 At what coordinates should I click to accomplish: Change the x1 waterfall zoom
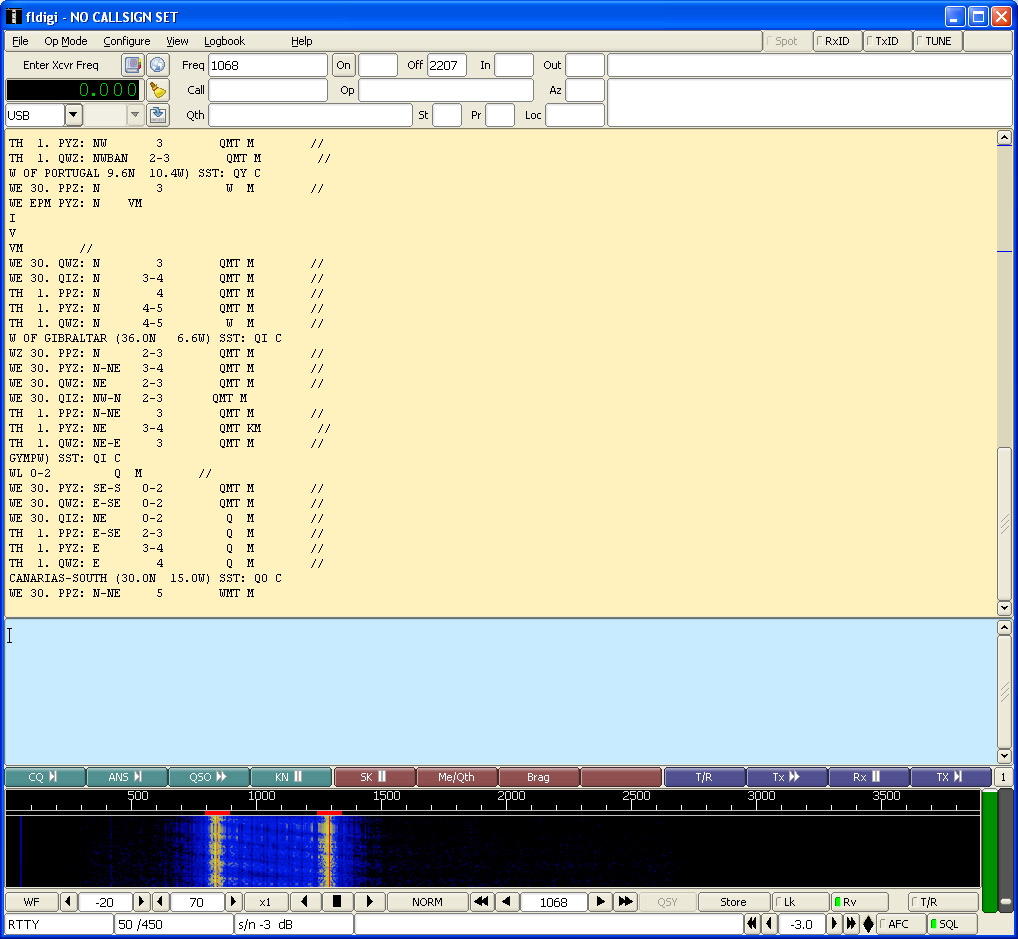coord(266,901)
